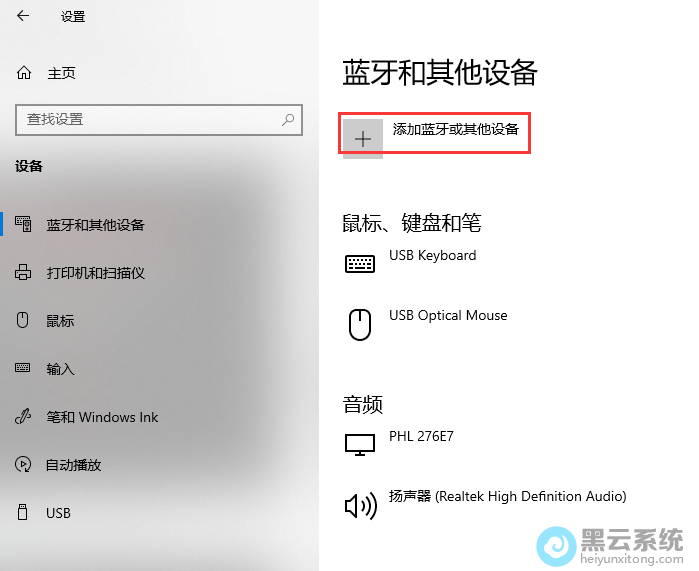This screenshot has height=571, width=699.
Task: Select USB in the sidebar
Action: pyautogui.click(x=58, y=513)
